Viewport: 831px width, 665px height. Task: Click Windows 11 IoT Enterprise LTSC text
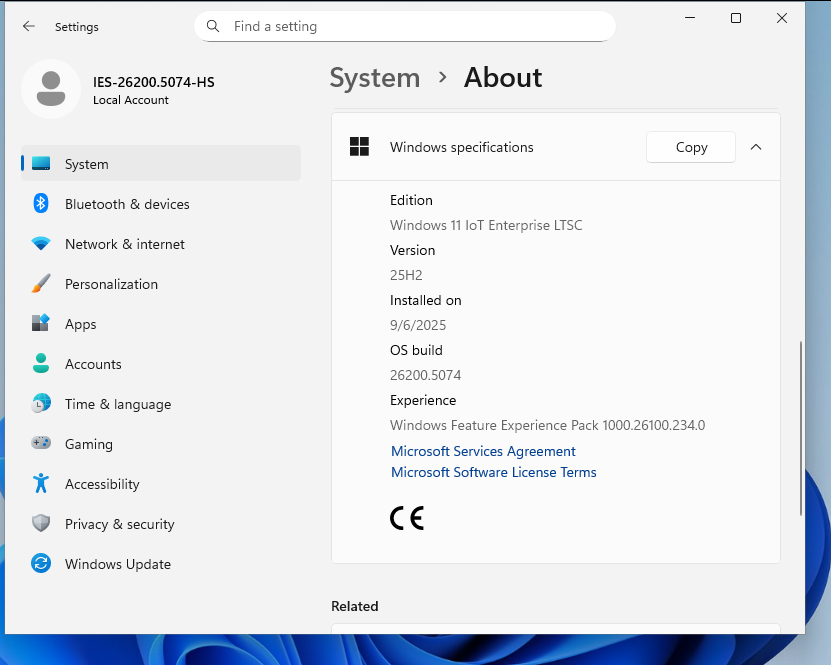point(486,225)
